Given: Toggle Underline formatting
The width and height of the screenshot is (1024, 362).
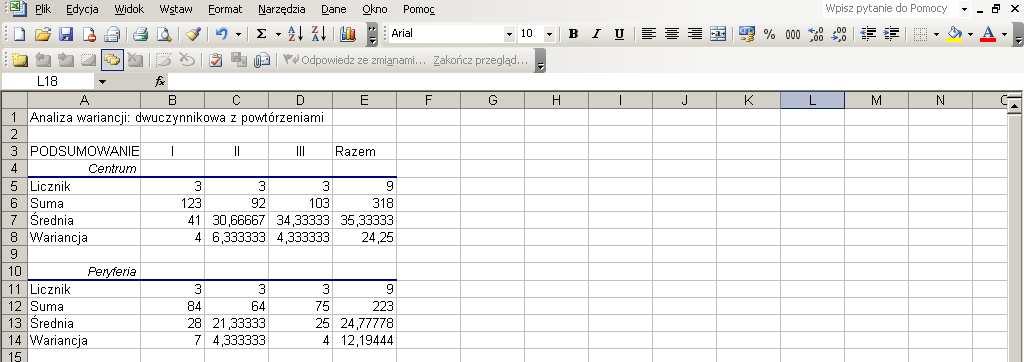Looking at the screenshot, I should pyautogui.click(x=620, y=34).
